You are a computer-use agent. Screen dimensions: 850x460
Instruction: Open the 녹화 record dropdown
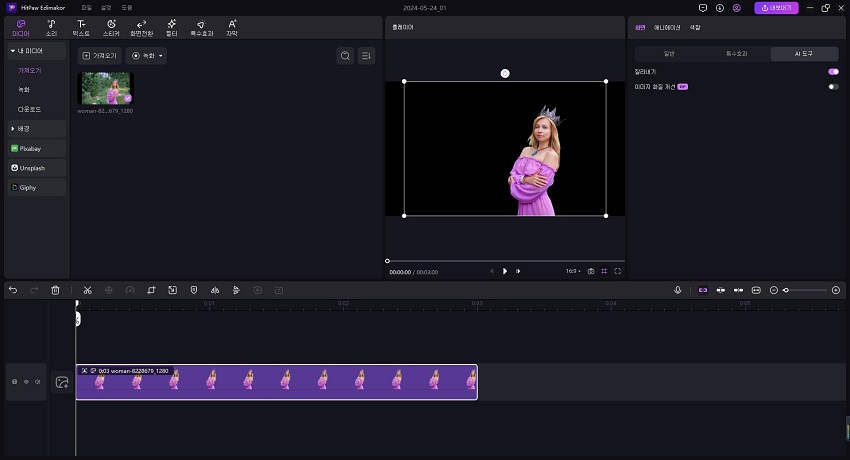146,56
